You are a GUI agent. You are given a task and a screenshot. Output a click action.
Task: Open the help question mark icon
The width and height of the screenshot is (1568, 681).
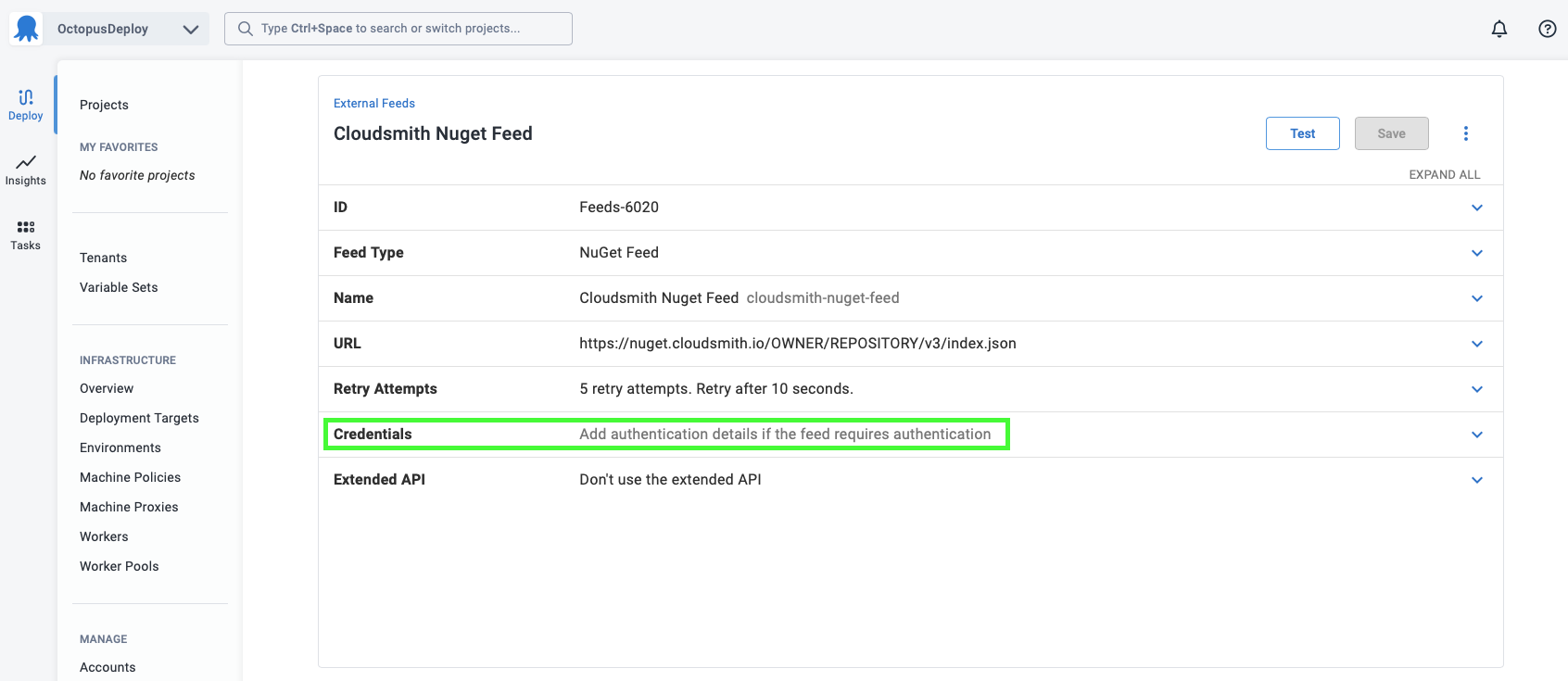pyautogui.click(x=1548, y=29)
